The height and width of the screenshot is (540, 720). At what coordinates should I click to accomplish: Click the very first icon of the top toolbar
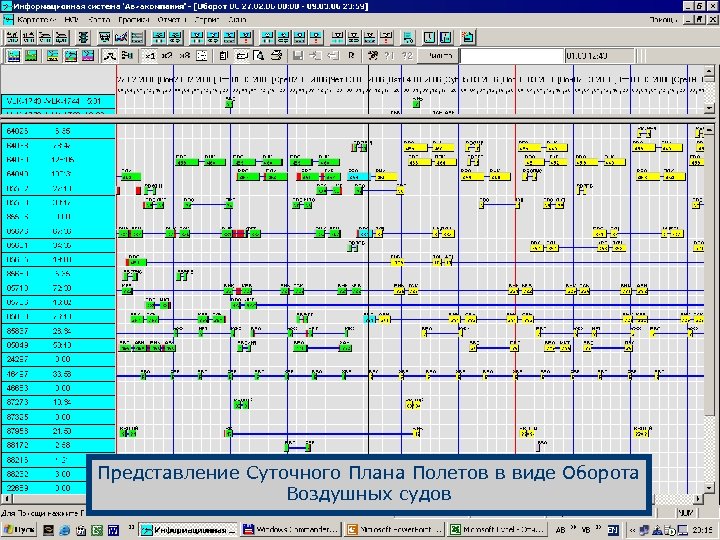[13, 37]
